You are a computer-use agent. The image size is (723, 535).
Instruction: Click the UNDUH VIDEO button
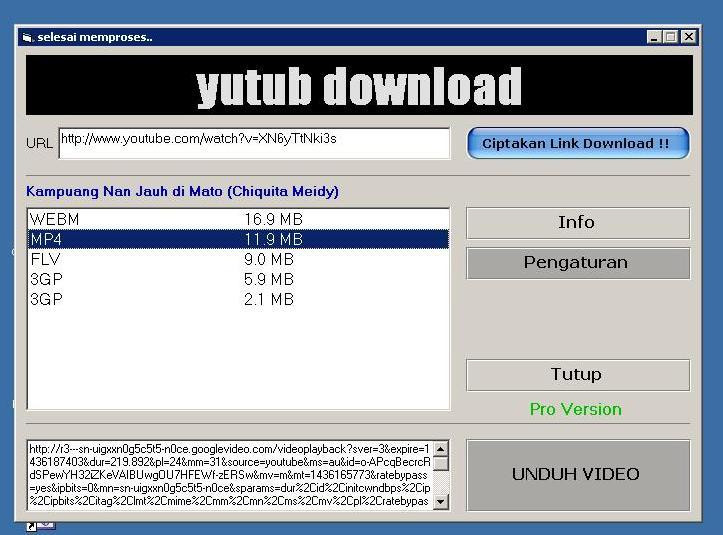578,475
